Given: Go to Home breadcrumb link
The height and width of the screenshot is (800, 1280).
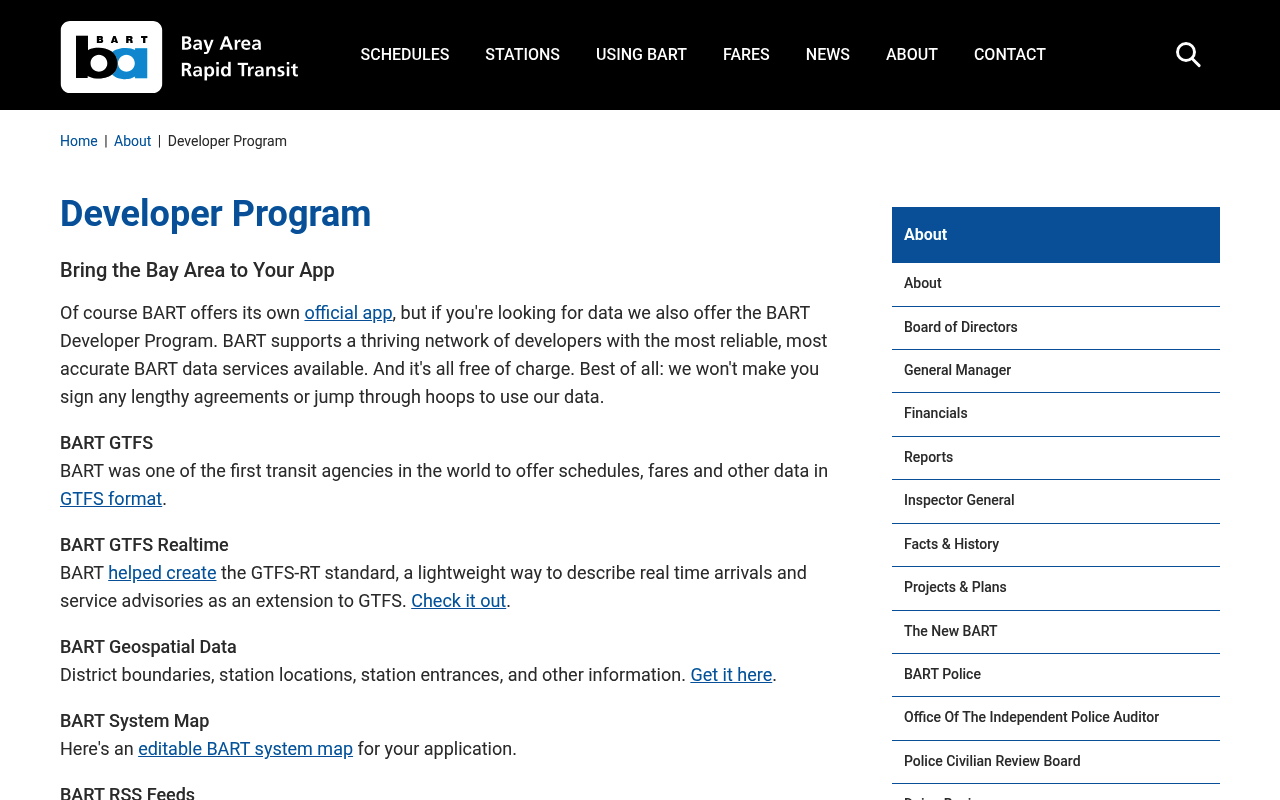Looking at the screenshot, I should (79, 141).
